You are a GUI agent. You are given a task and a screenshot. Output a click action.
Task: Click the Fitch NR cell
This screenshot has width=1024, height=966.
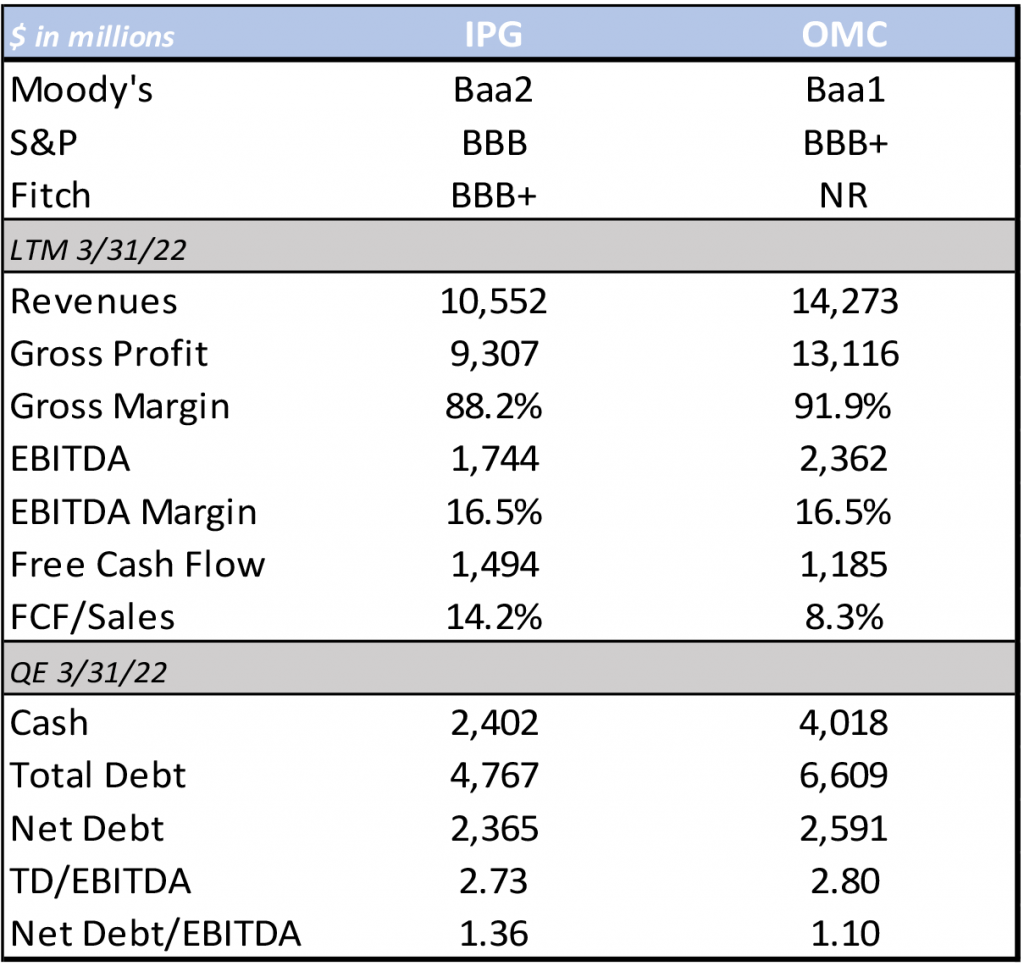pos(846,195)
